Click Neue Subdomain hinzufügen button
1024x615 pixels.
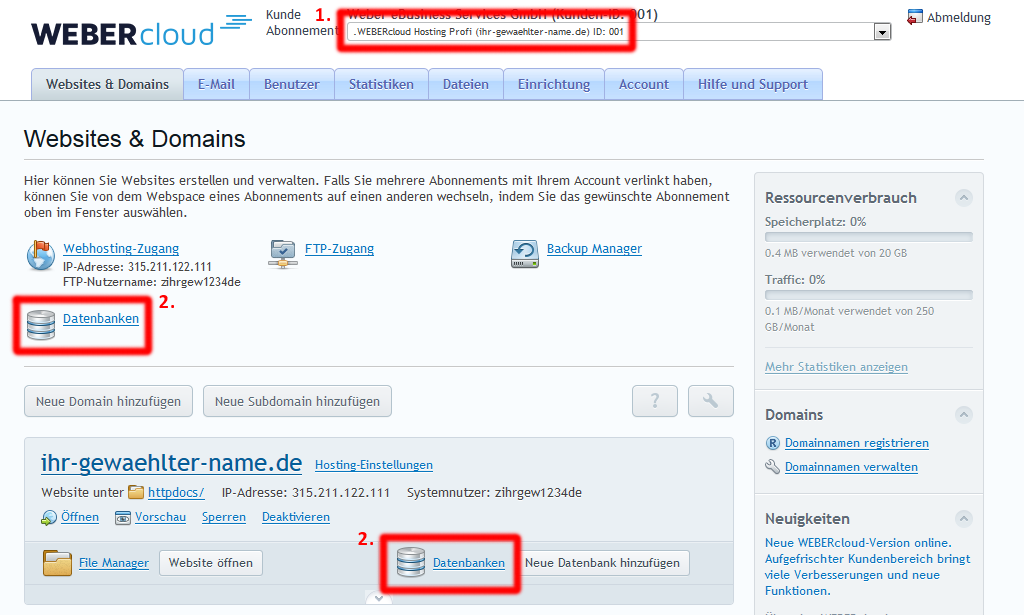point(297,401)
